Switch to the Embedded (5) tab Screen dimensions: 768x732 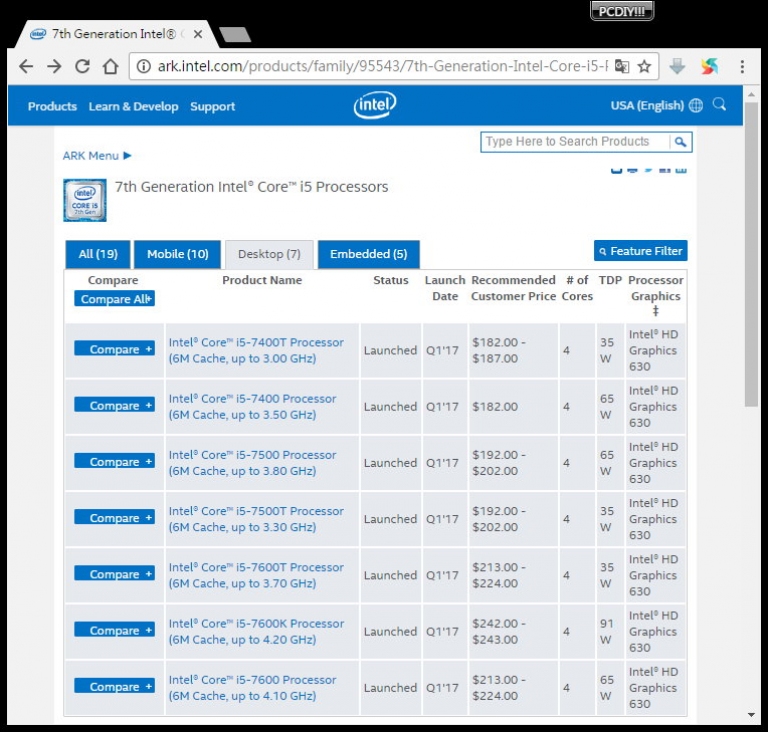(368, 254)
